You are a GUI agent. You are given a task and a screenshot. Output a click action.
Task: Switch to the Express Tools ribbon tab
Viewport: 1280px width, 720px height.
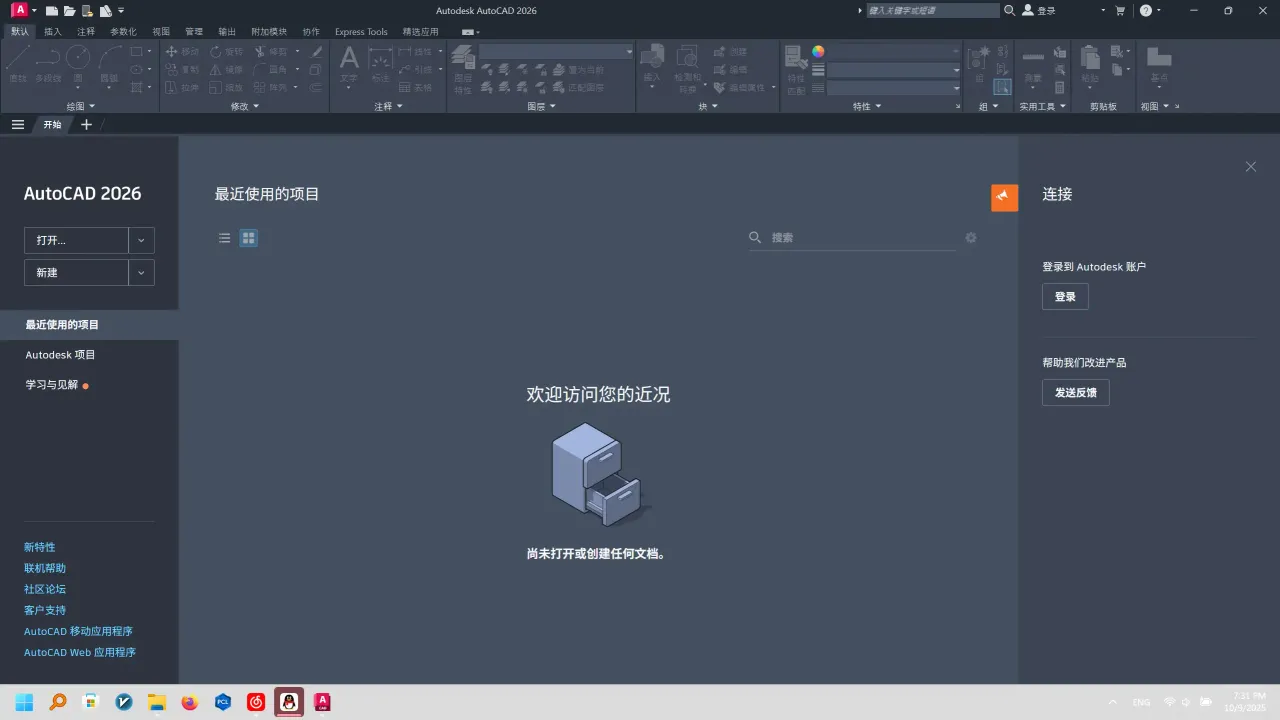click(361, 32)
